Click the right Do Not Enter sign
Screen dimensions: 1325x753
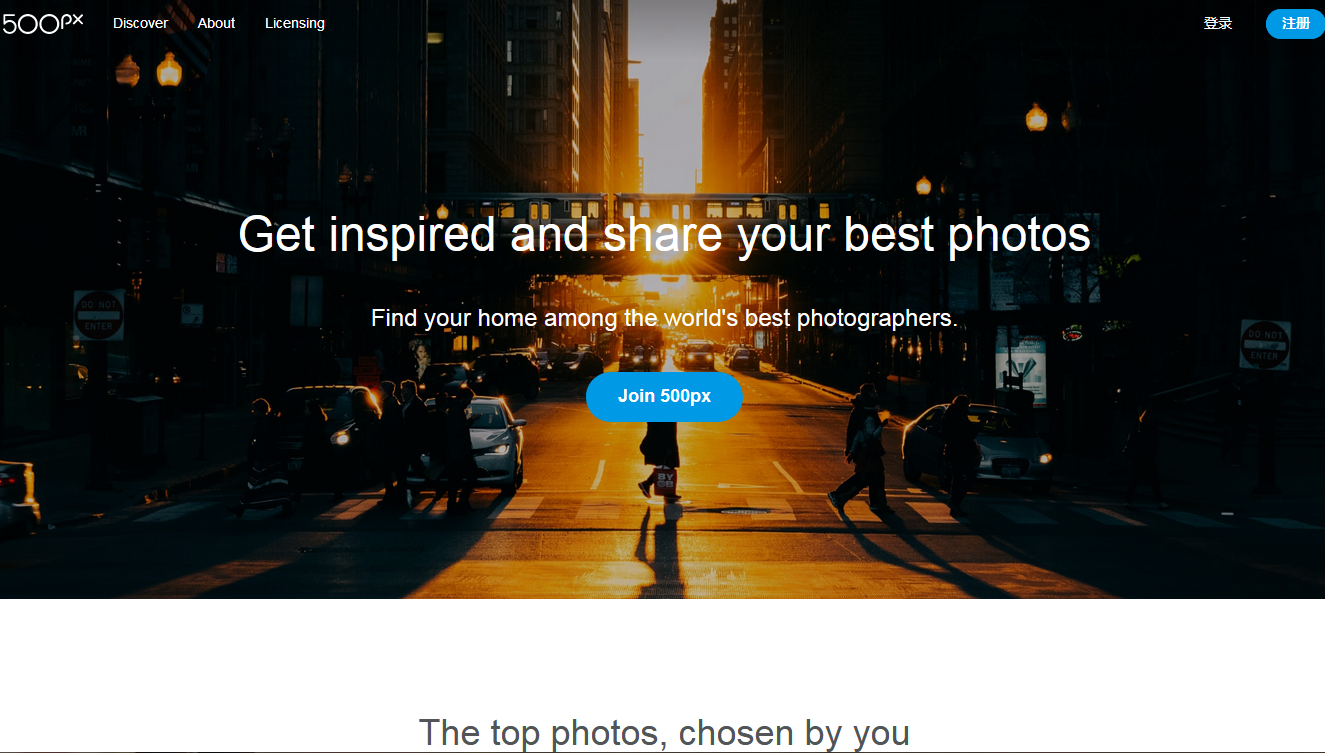(x=1265, y=345)
